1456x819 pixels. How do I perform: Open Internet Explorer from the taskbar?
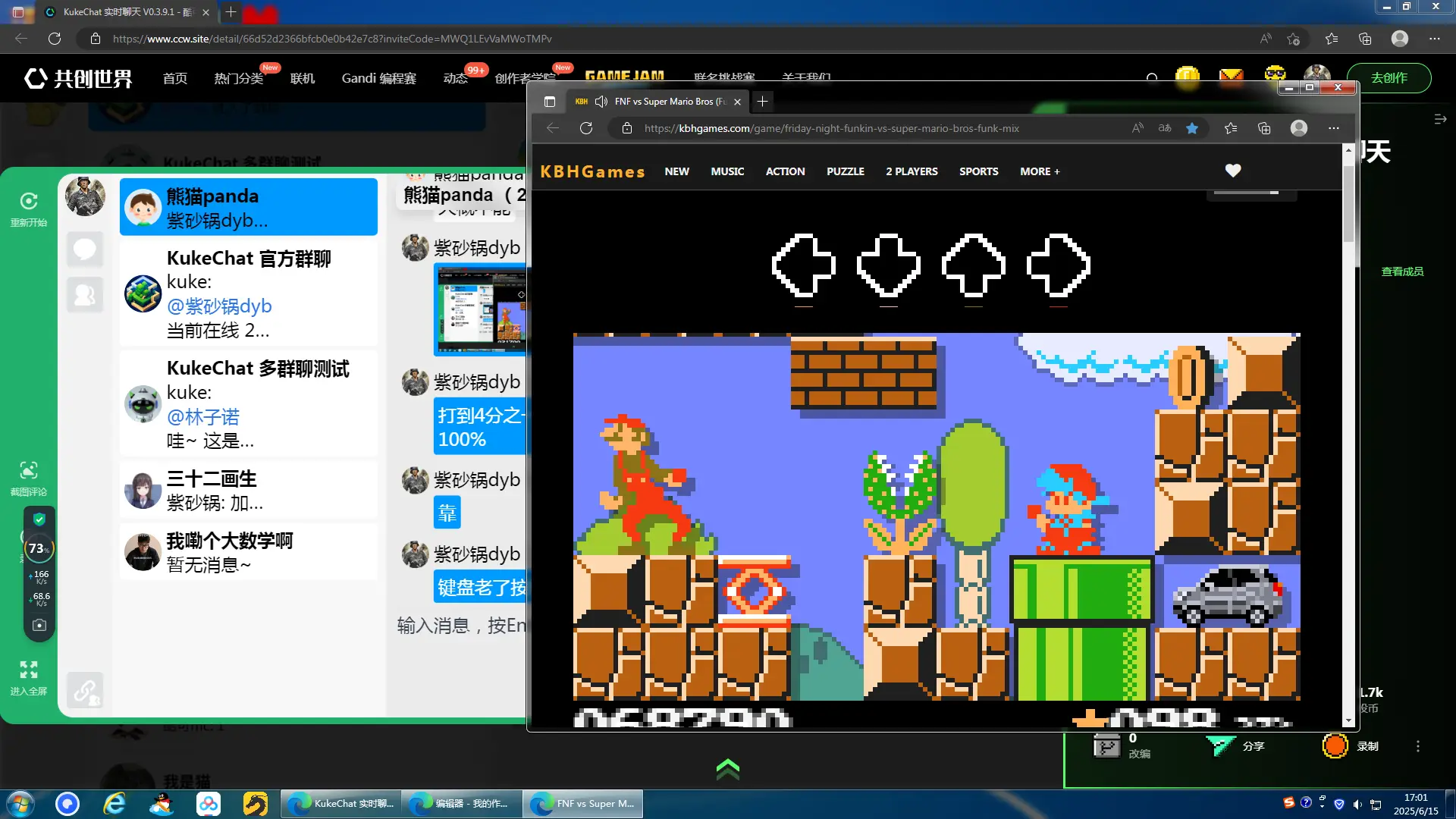[115, 804]
